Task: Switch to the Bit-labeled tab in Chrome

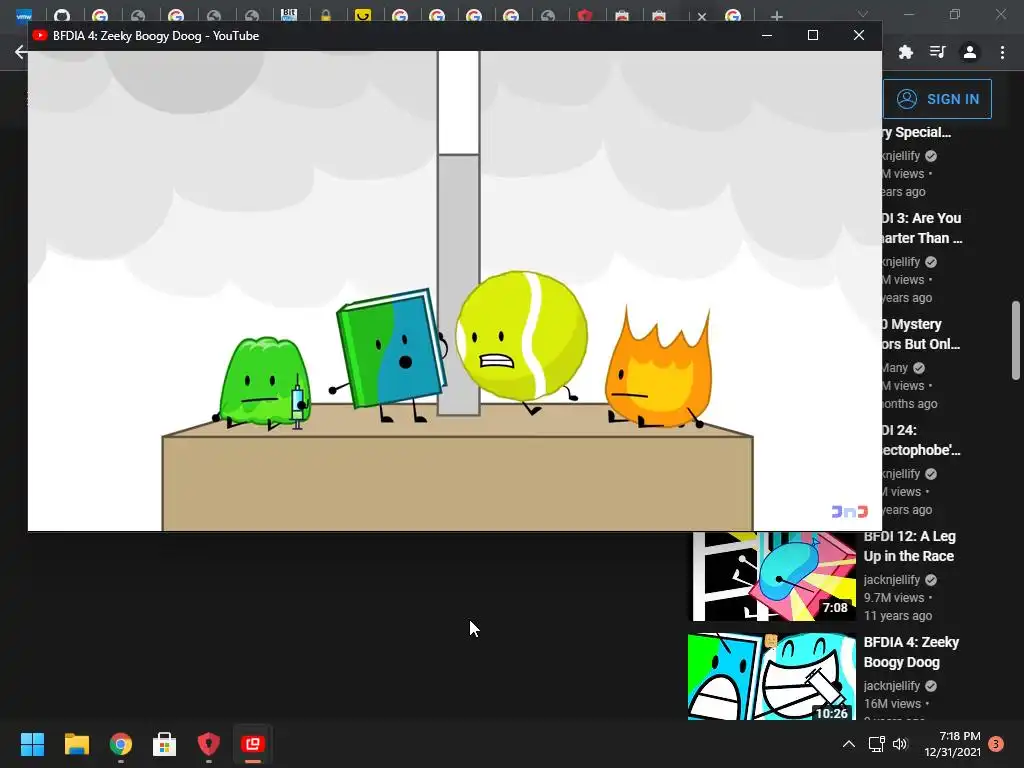Action: 289,16
